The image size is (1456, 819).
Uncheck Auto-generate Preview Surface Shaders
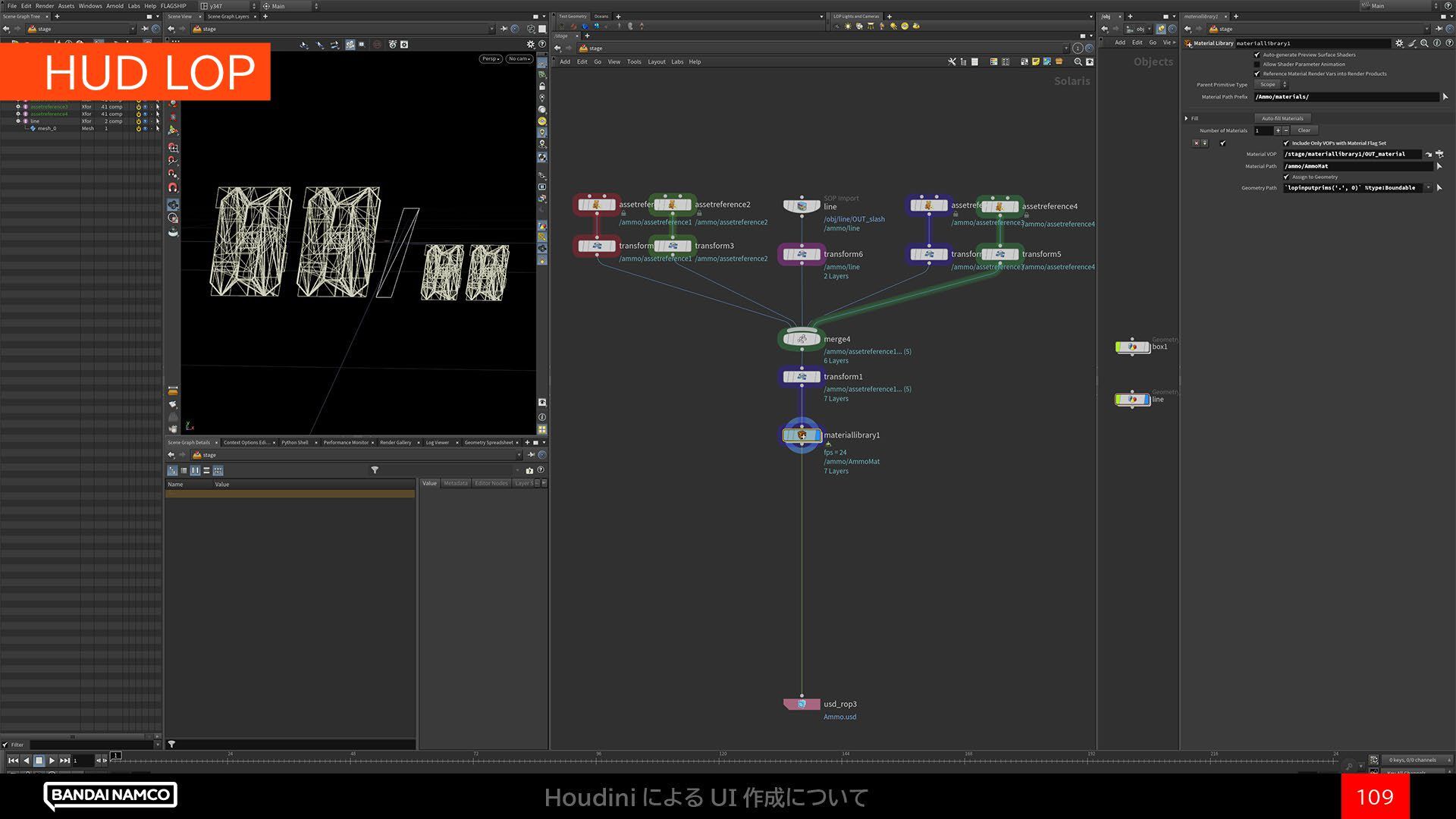pyautogui.click(x=1257, y=55)
